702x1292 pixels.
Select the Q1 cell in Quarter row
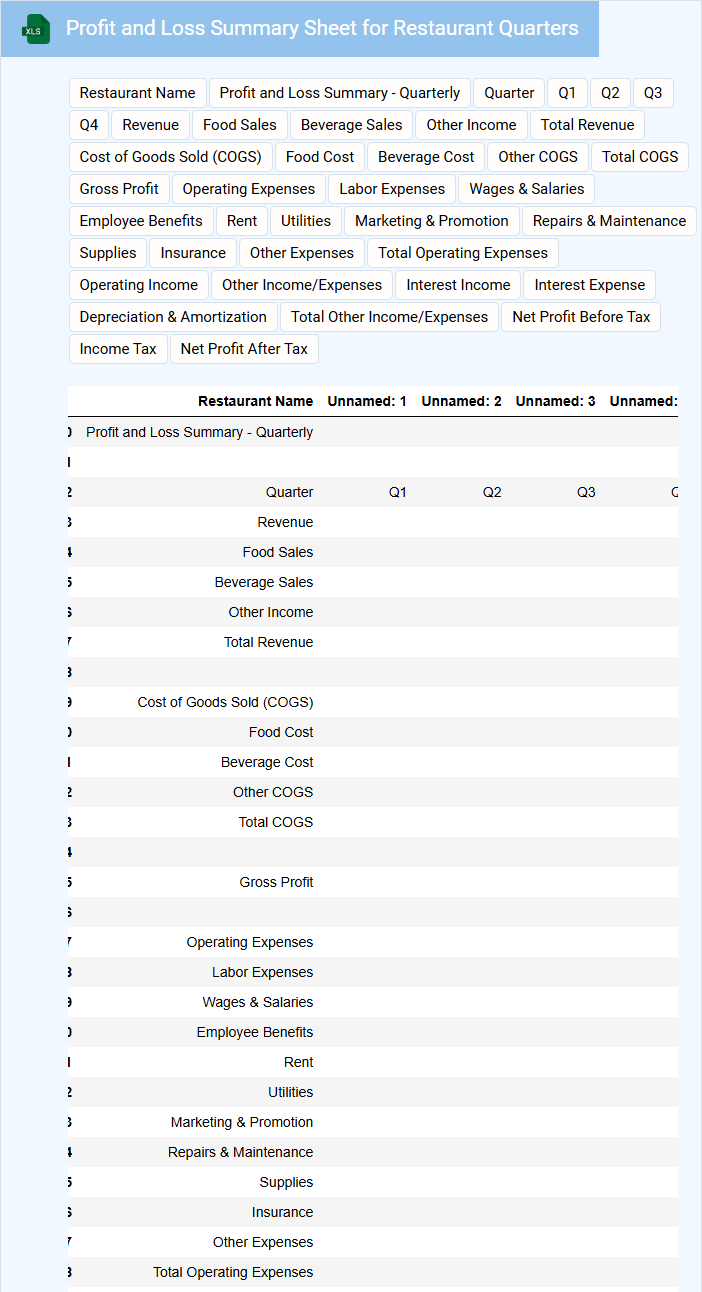pyautogui.click(x=398, y=492)
